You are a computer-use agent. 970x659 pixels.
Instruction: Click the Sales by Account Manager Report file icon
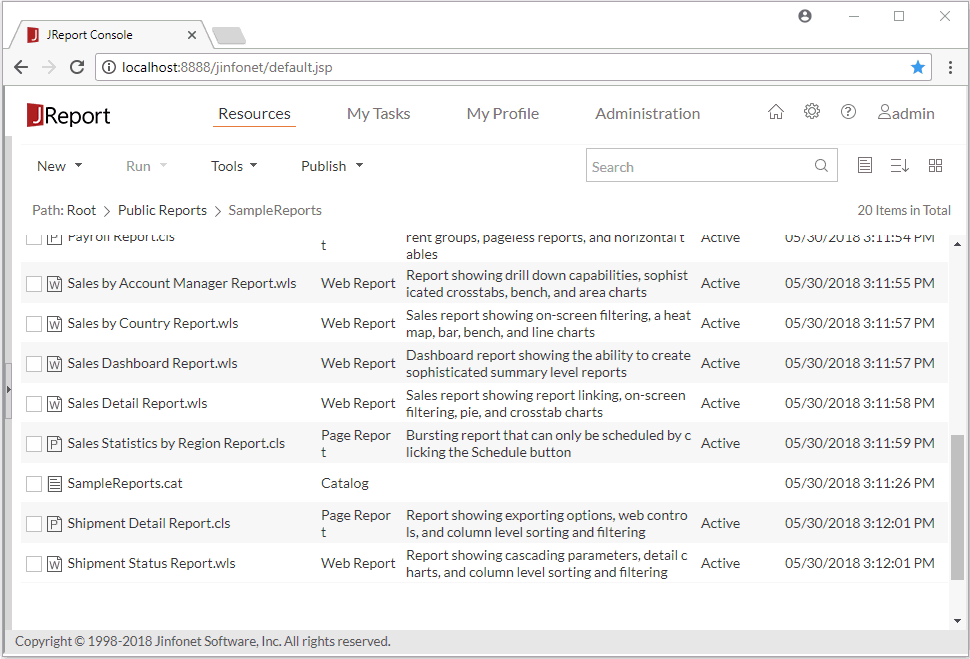click(x=54, y=284)
